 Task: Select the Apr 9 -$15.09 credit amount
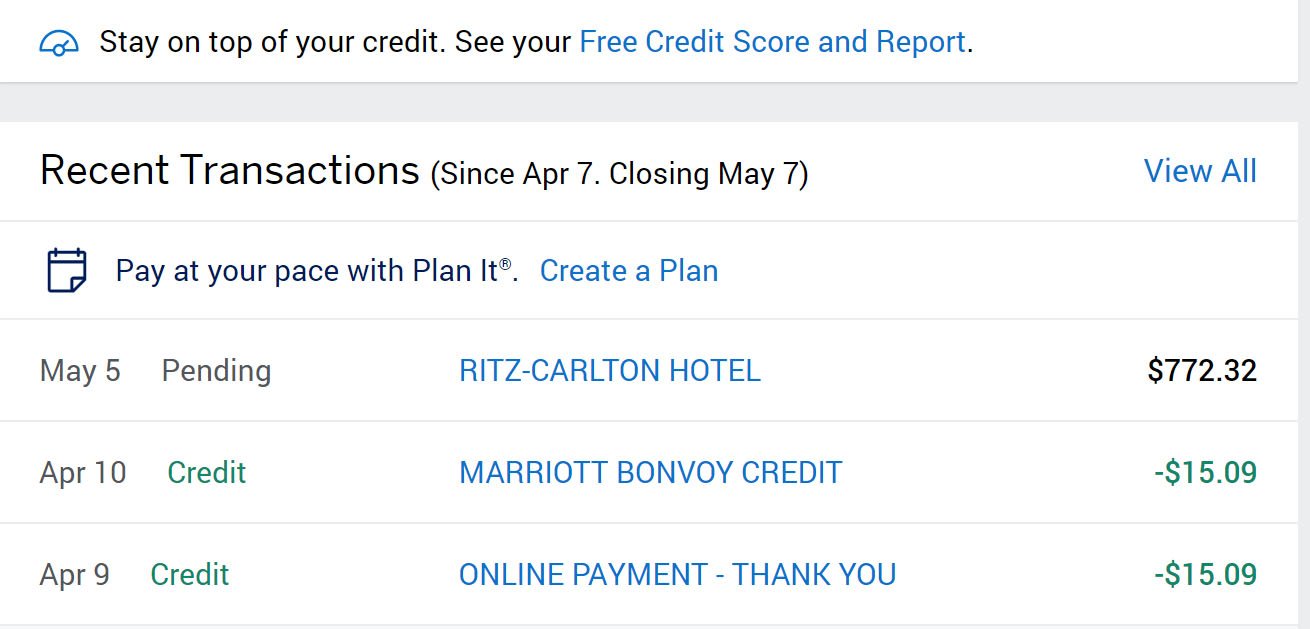pyautogui.click(x=1205, y=574)
